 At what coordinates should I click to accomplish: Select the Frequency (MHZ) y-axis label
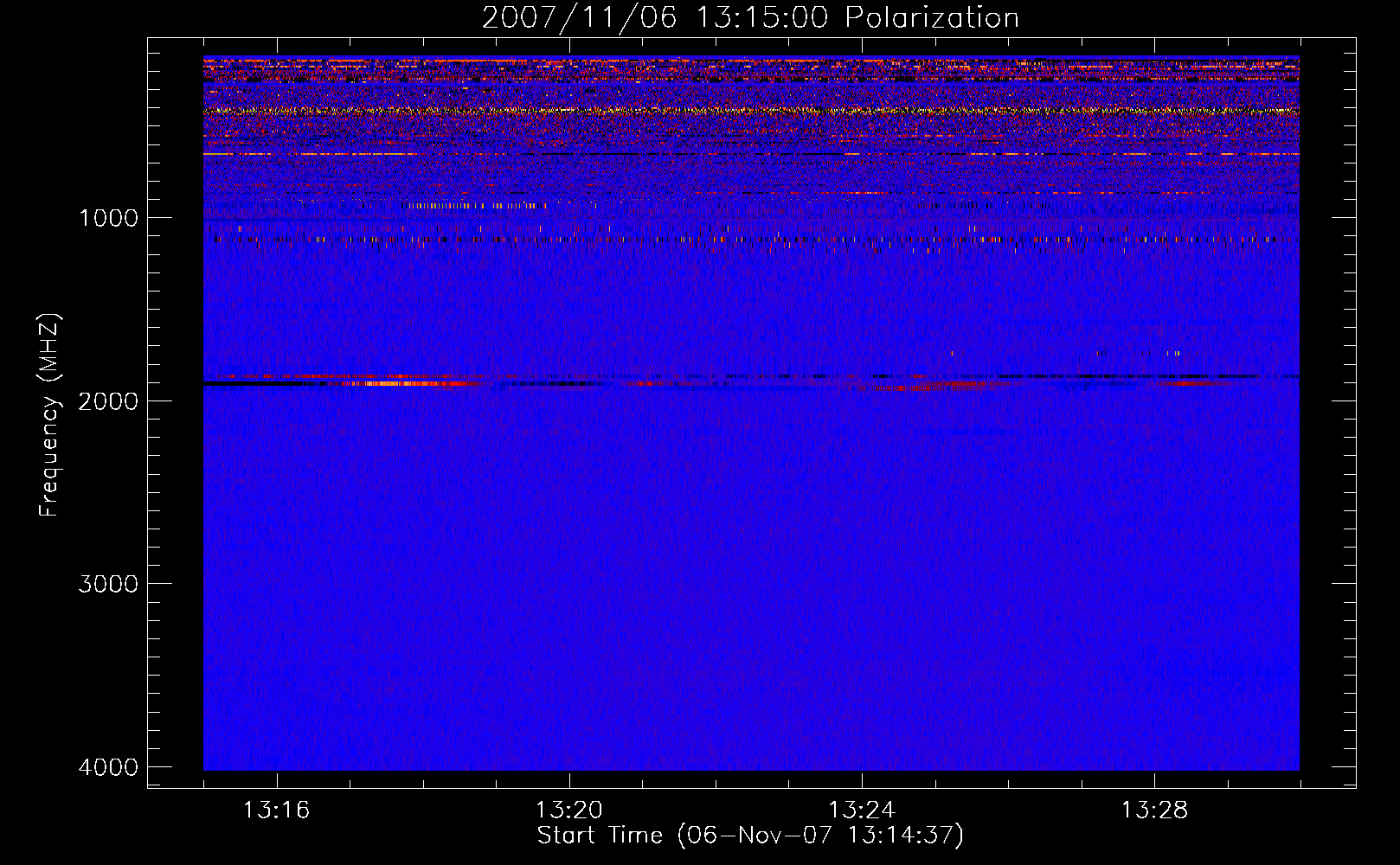point(48,415)
